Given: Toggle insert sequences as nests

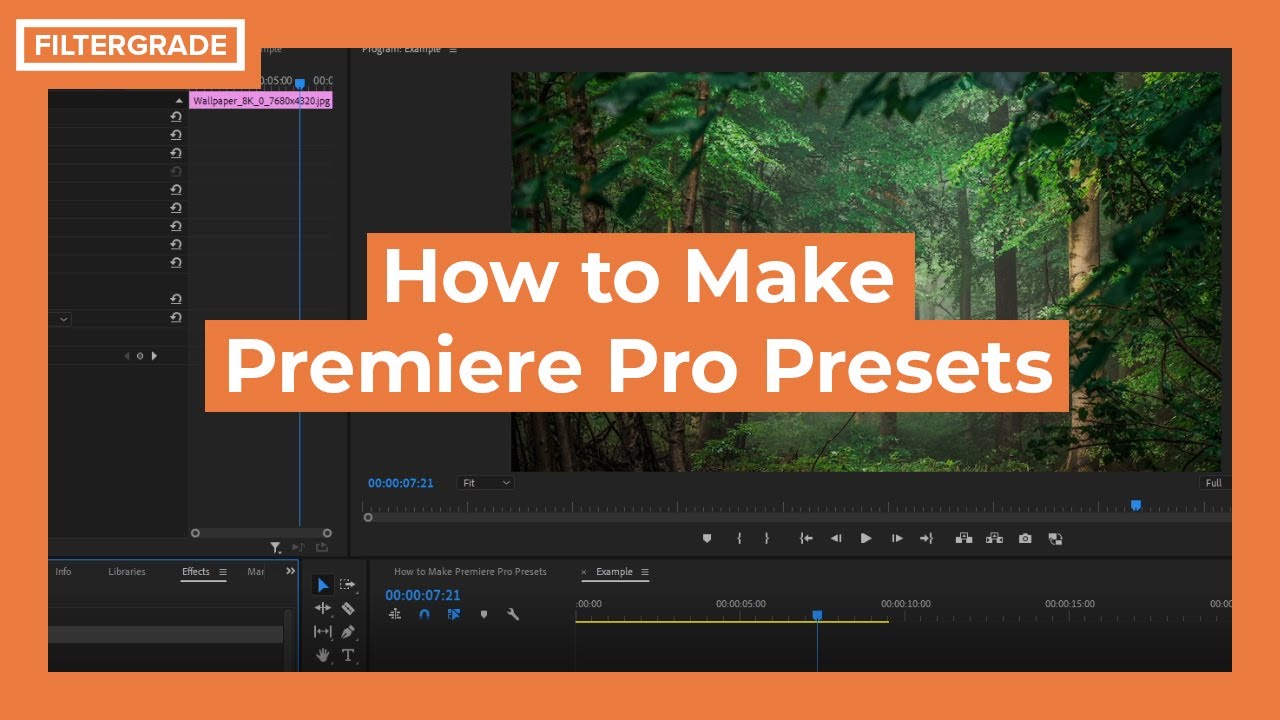Looking at the screenshot, I should click(x=395, y=614).
